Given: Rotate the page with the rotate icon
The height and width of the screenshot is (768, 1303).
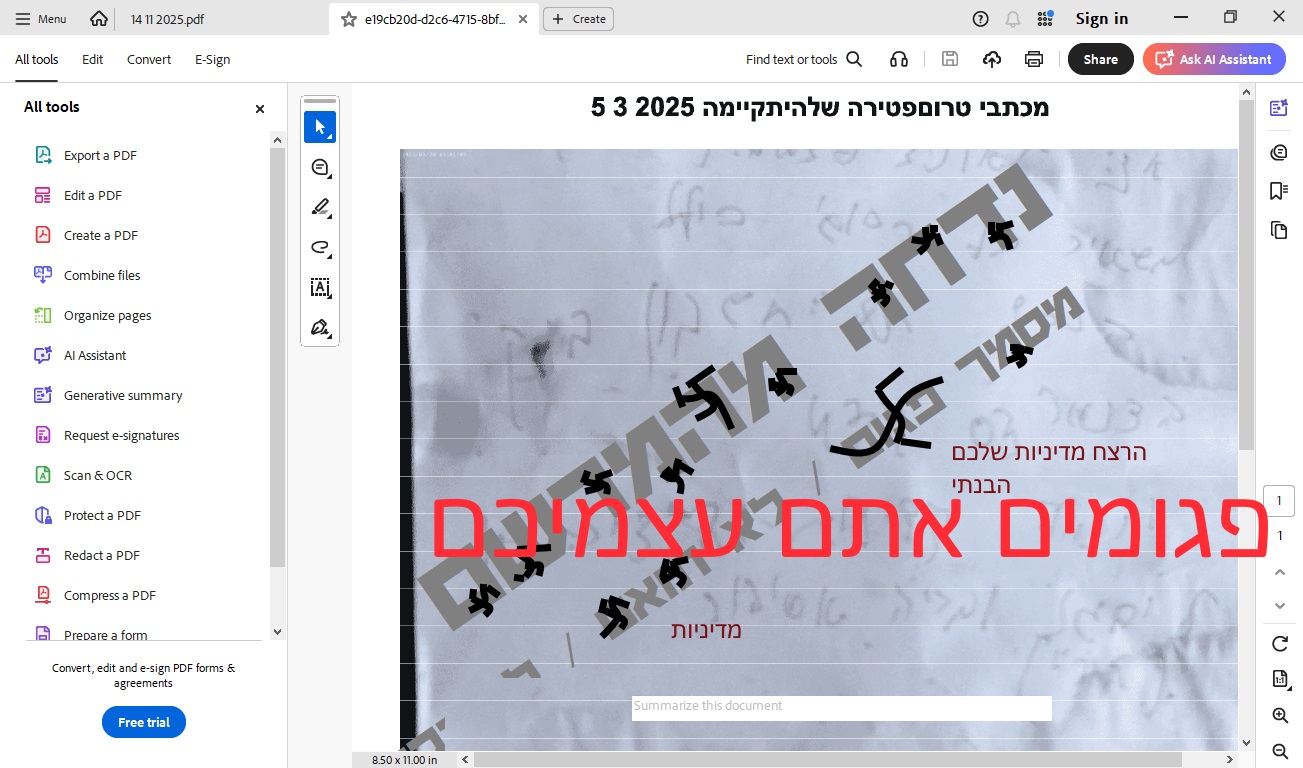Looking at the screenshot, I should (x=1279, y=643).
